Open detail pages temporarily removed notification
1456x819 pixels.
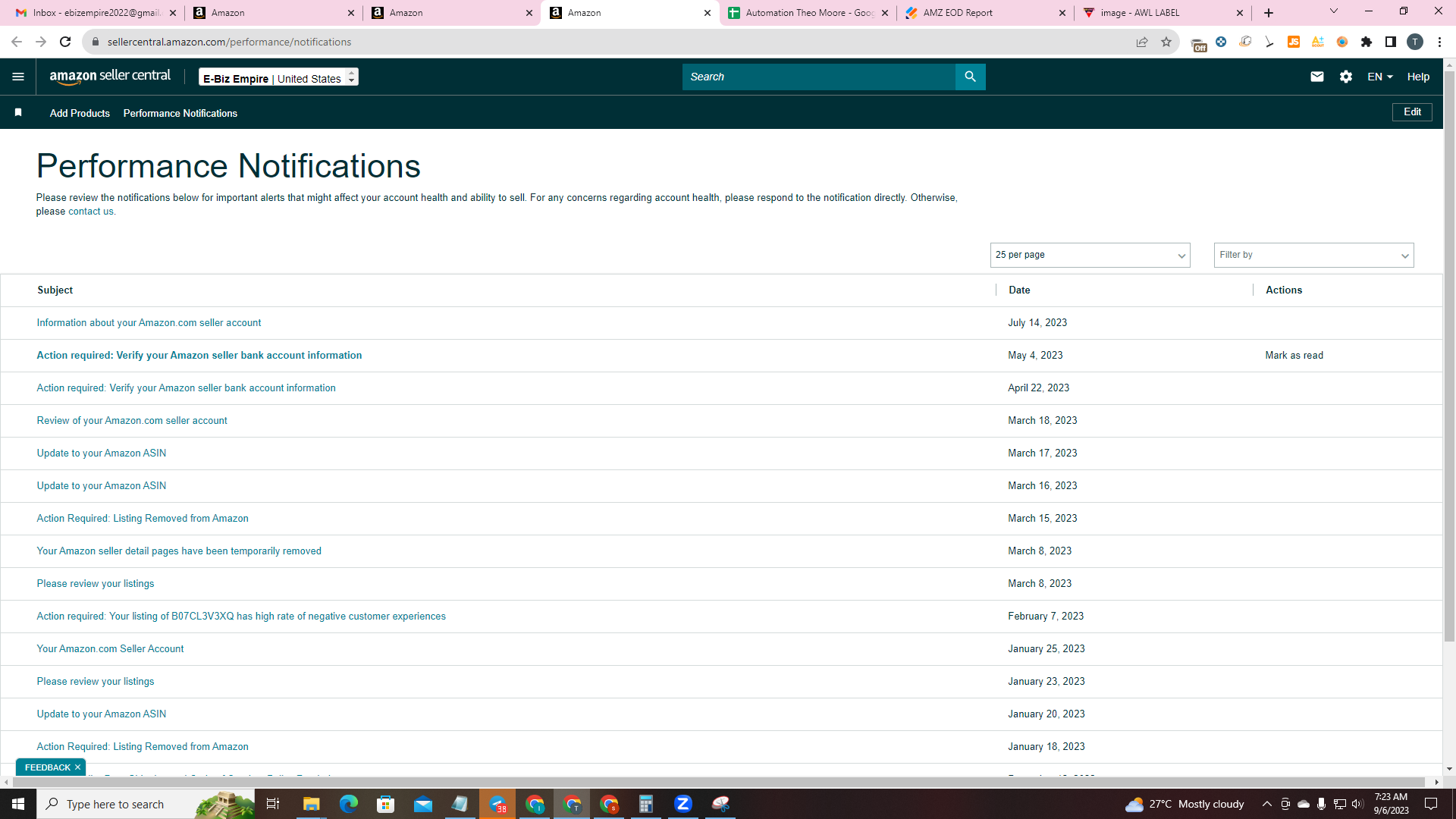(x=179, y=551)
